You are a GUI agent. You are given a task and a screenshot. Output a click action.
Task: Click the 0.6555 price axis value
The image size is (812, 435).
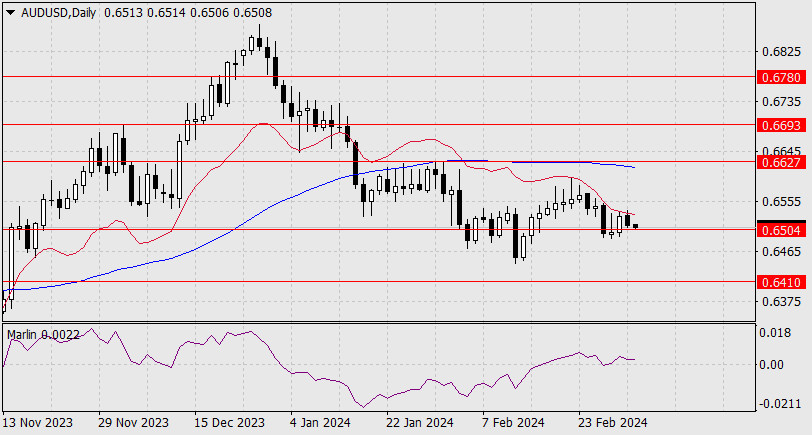click(x=781, y=202)
